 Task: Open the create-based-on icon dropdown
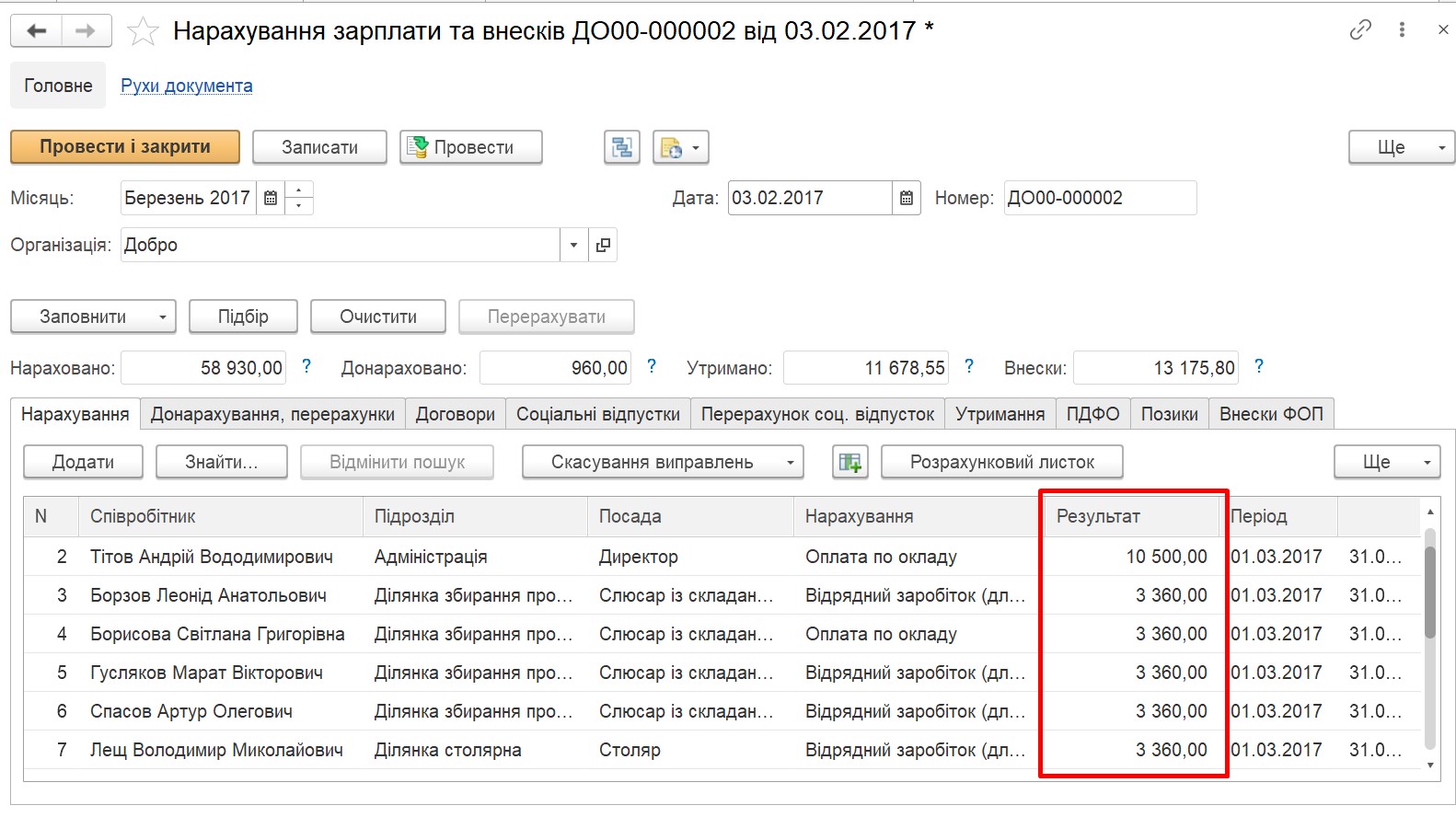point(681,147)
